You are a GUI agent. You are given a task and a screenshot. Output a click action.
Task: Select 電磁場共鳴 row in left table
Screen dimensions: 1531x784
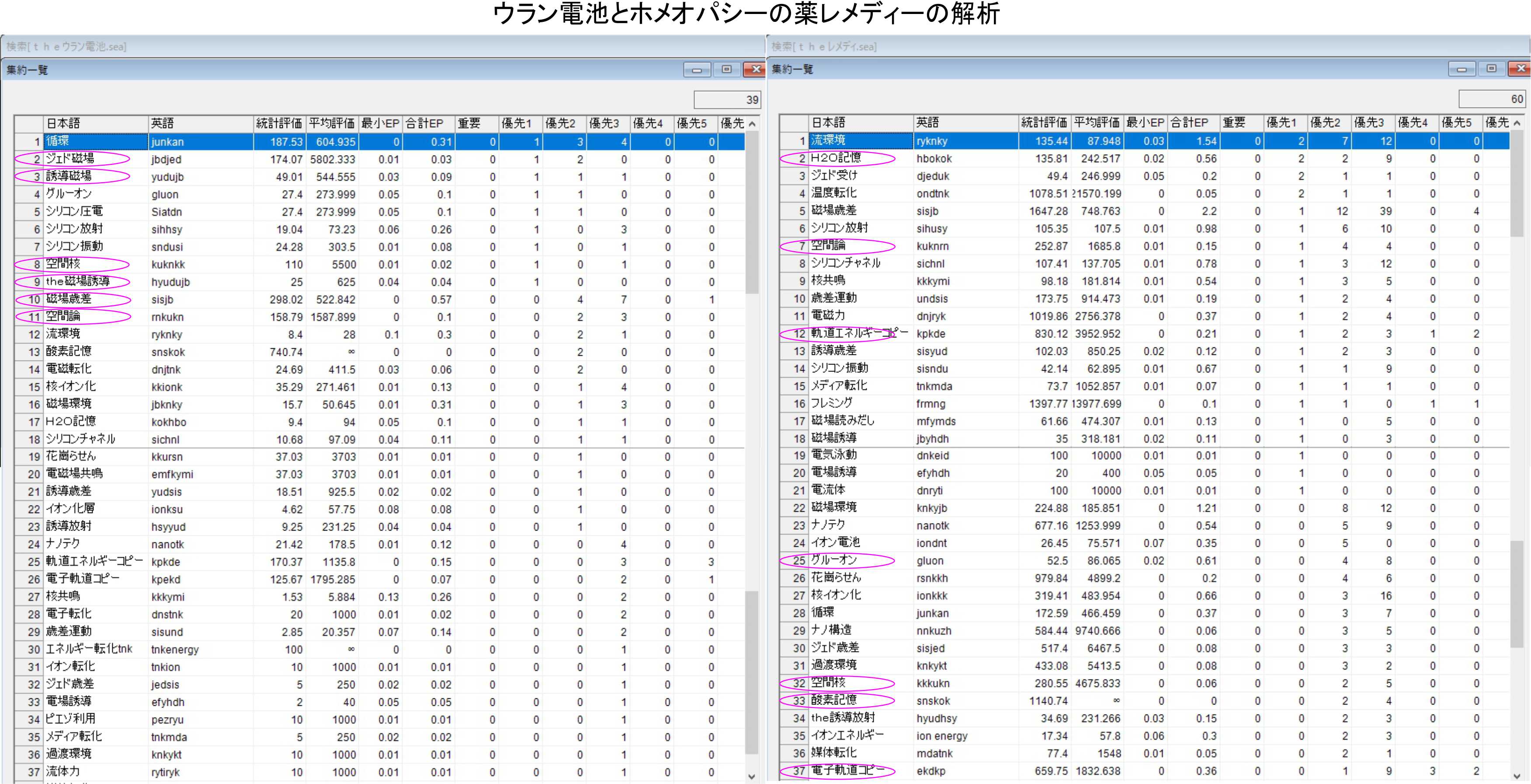click(x=379, y=474)
